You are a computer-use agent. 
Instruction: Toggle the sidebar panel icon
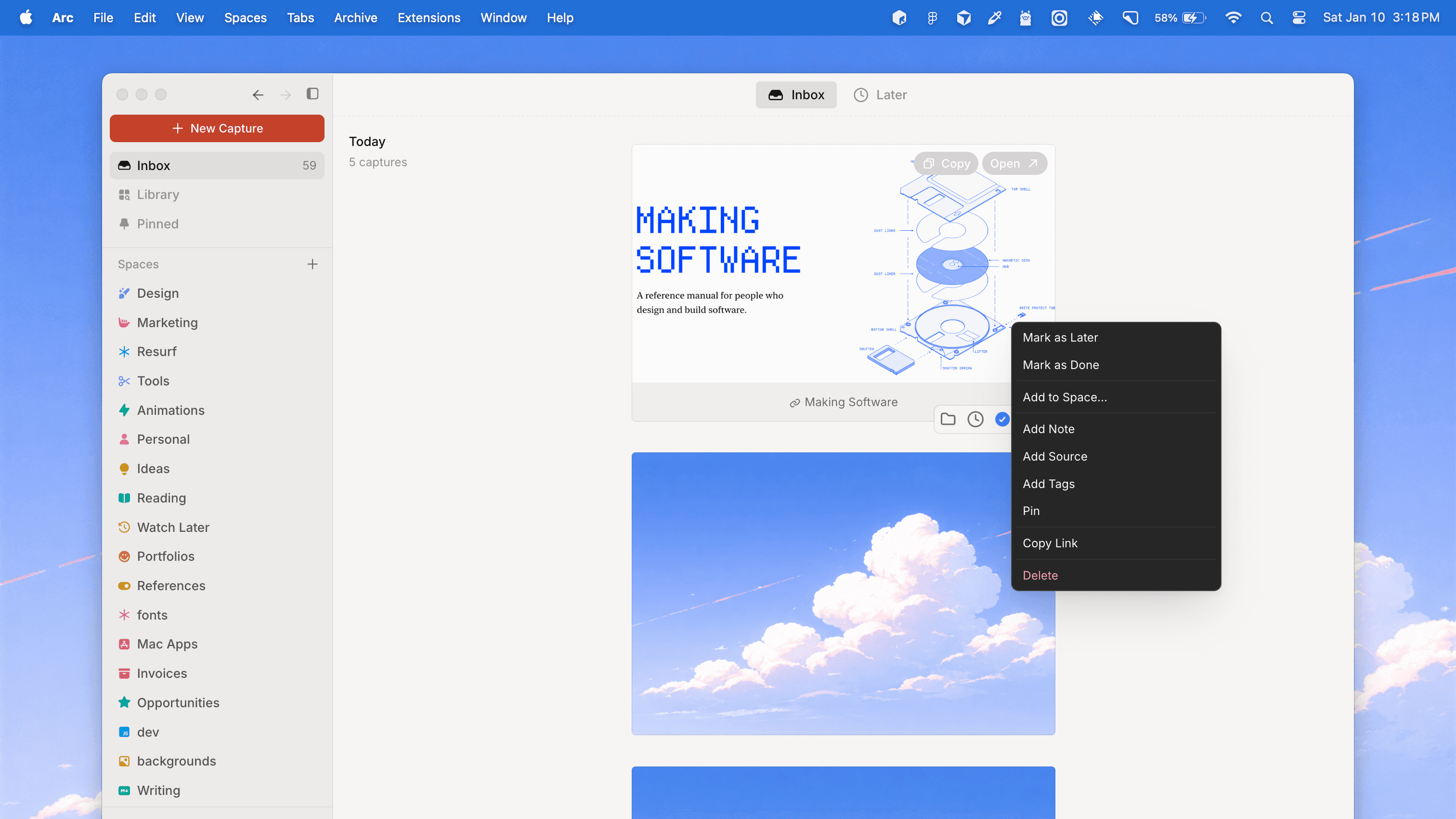point(312,94)
